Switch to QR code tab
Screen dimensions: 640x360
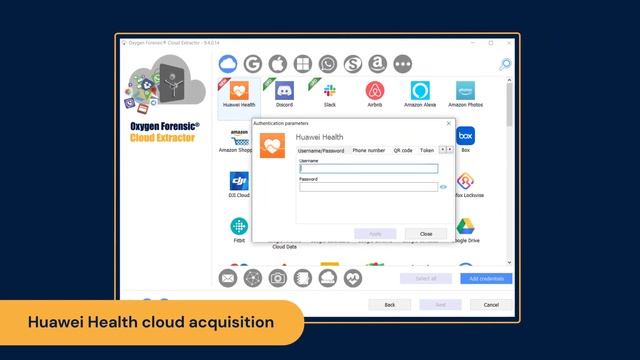pyautogui.click(x=403, y=151)
